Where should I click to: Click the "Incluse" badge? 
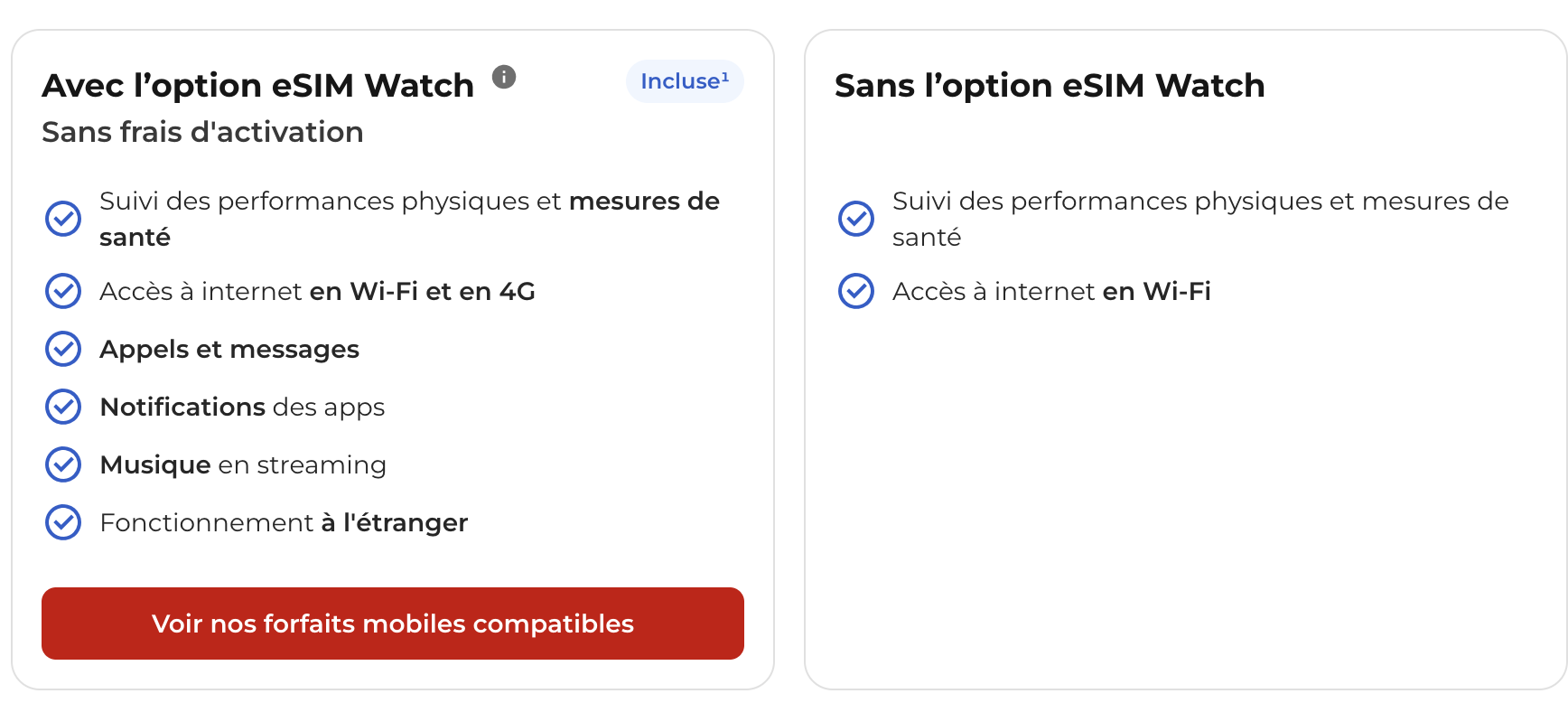tap(685, 81)
